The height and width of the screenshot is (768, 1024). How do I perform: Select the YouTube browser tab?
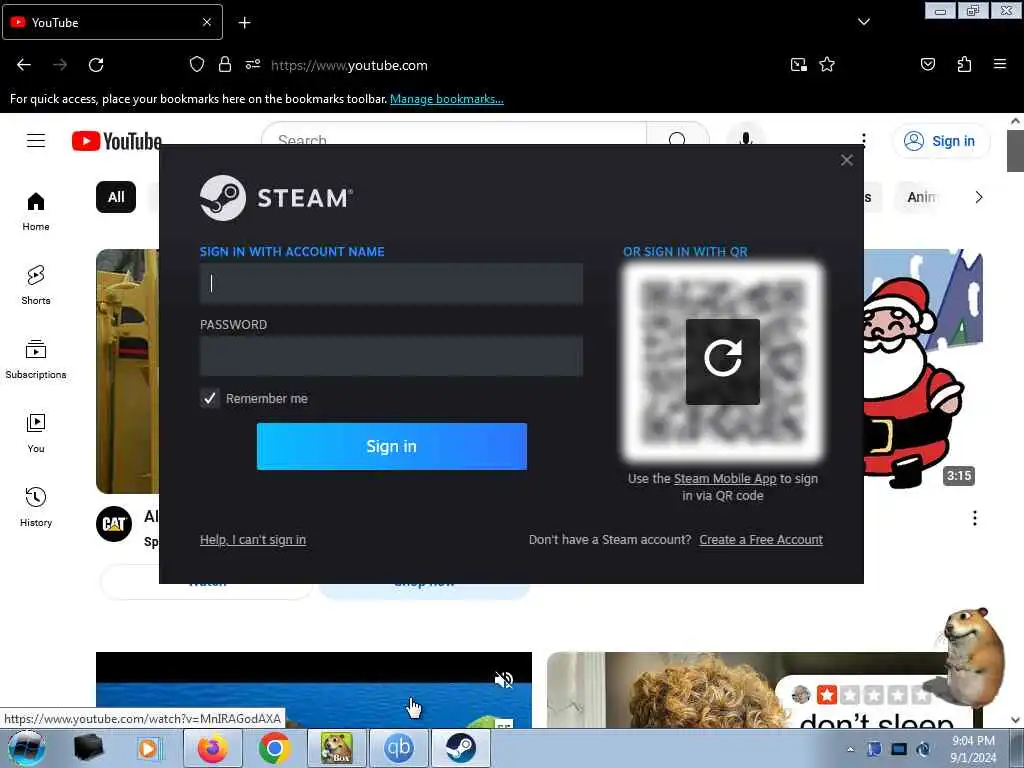coord(112,22)
